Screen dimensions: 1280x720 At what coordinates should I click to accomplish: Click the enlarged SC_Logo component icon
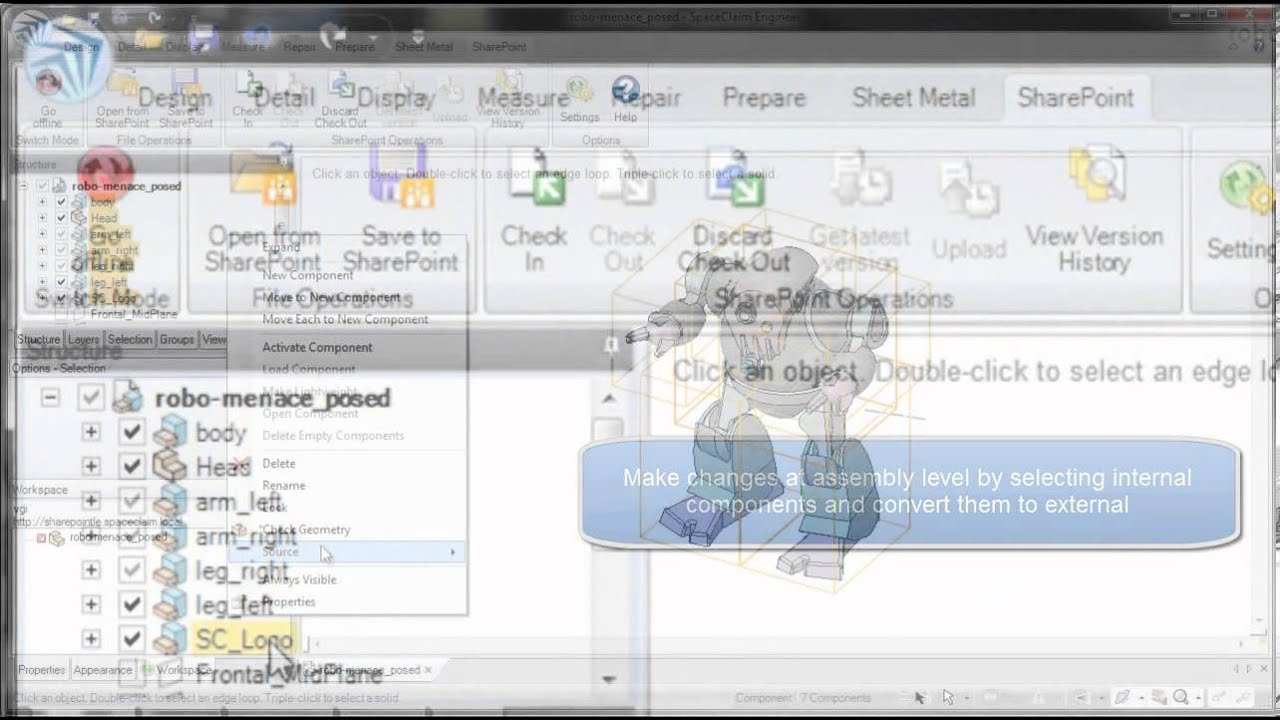pos(169,637)
